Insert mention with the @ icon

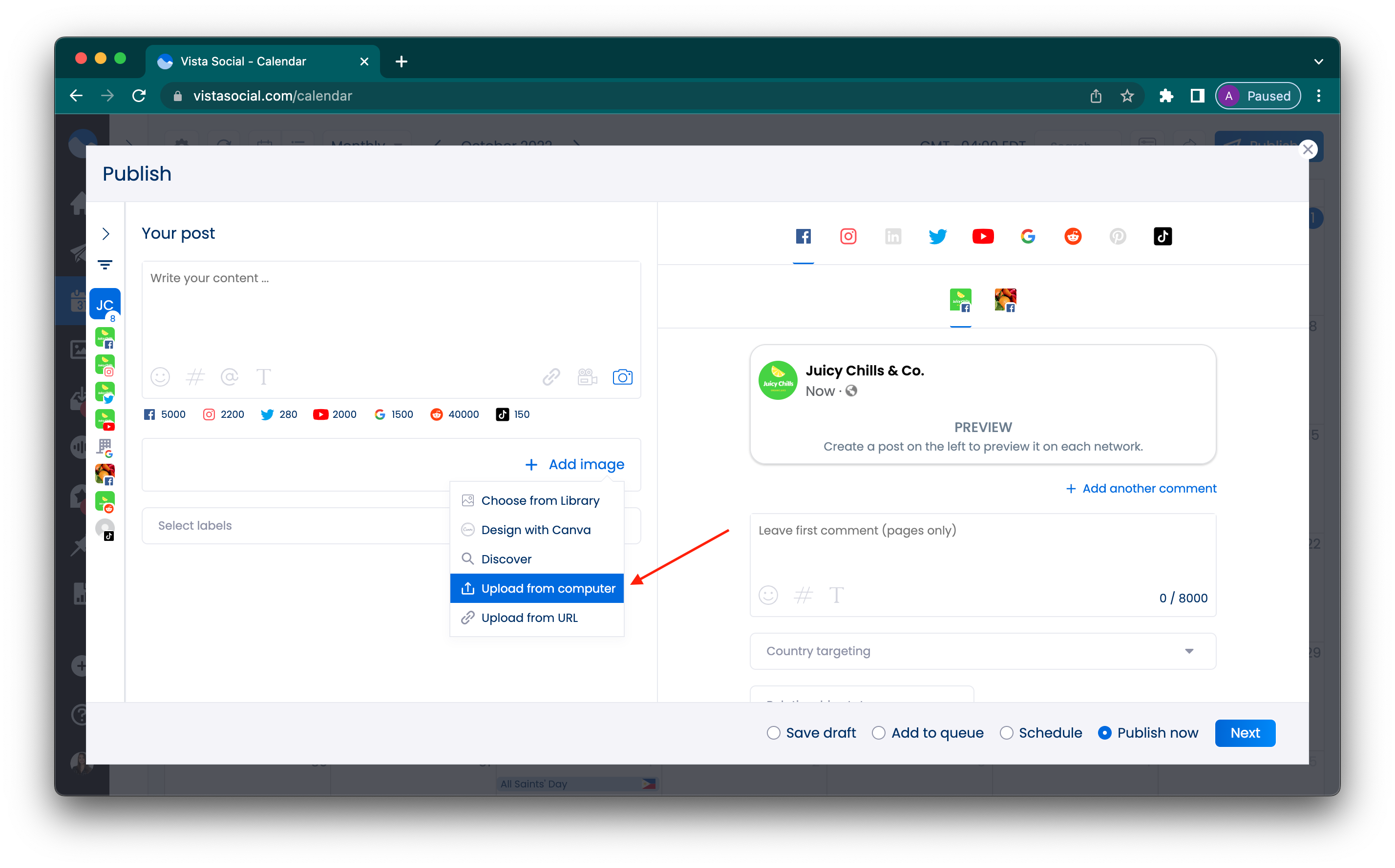(x=230, y=377)
